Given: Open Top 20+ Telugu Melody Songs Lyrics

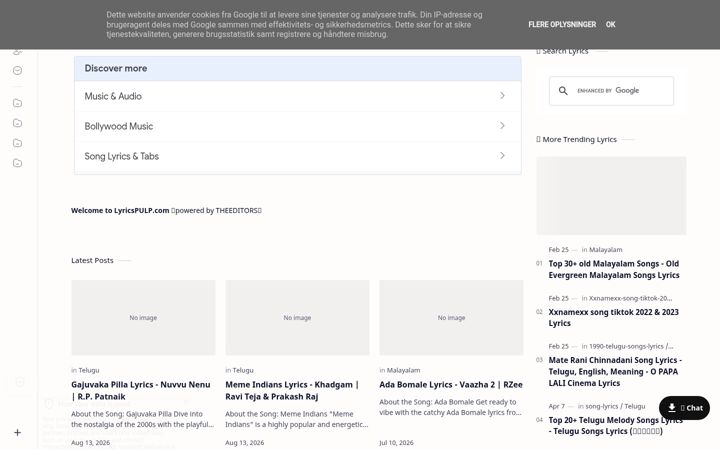Looking at the screenshot, I should tap(615, 426).
